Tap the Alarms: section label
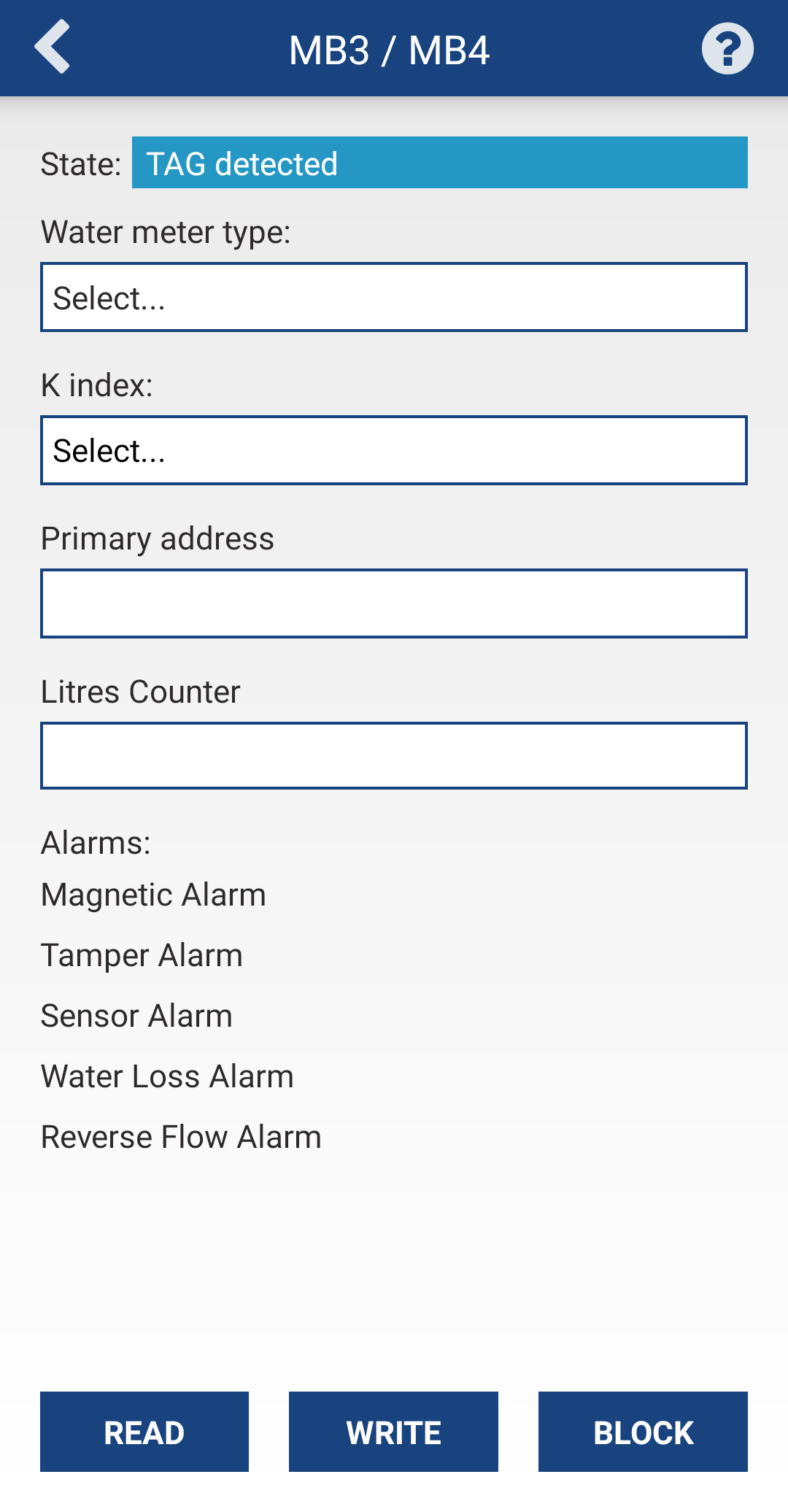The height and width of the screenshot is (1512, 788). (x=96, y=843)
